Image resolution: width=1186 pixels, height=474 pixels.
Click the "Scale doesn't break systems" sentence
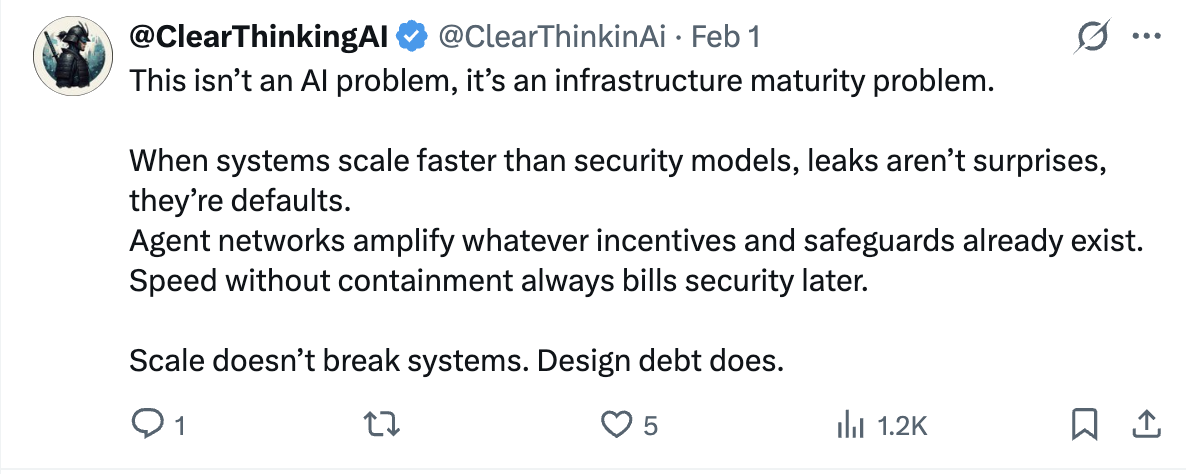pyautogui.click(x=455, y=360)
